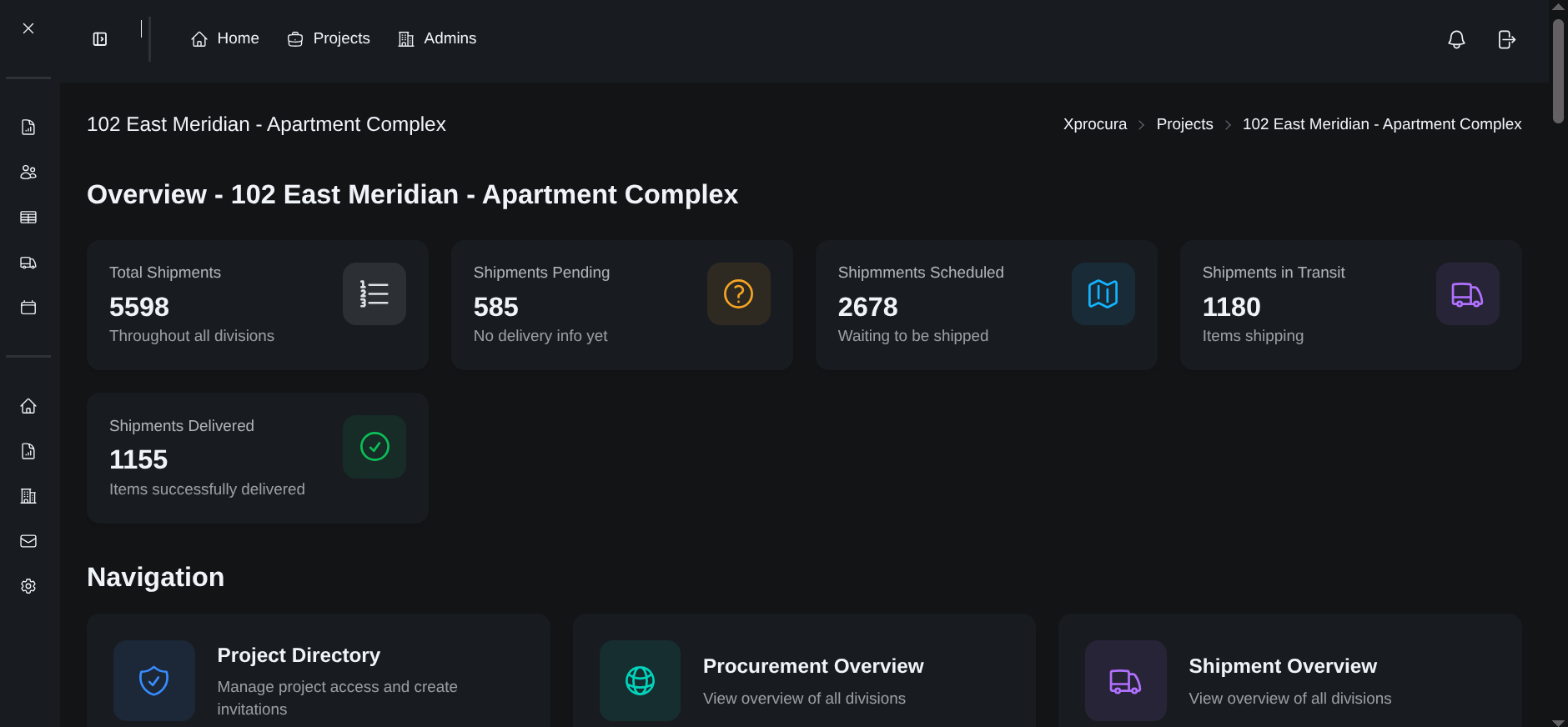Click the 'Waiting to be shipped' text
This screenshot has width=1568, height=727.
coord(913,336)
